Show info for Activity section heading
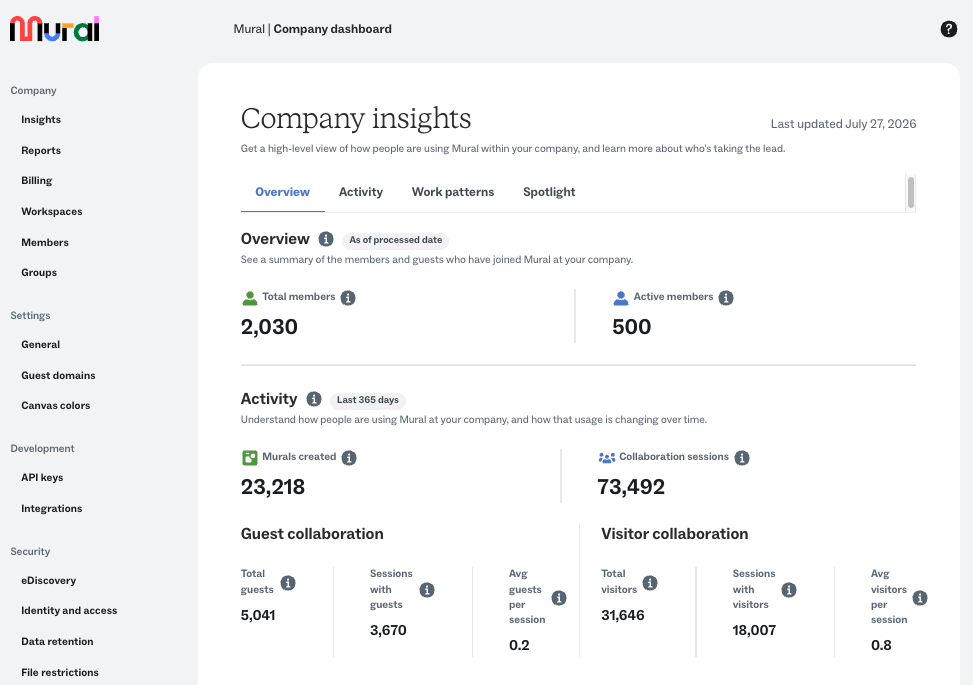 tap(314, 399)
